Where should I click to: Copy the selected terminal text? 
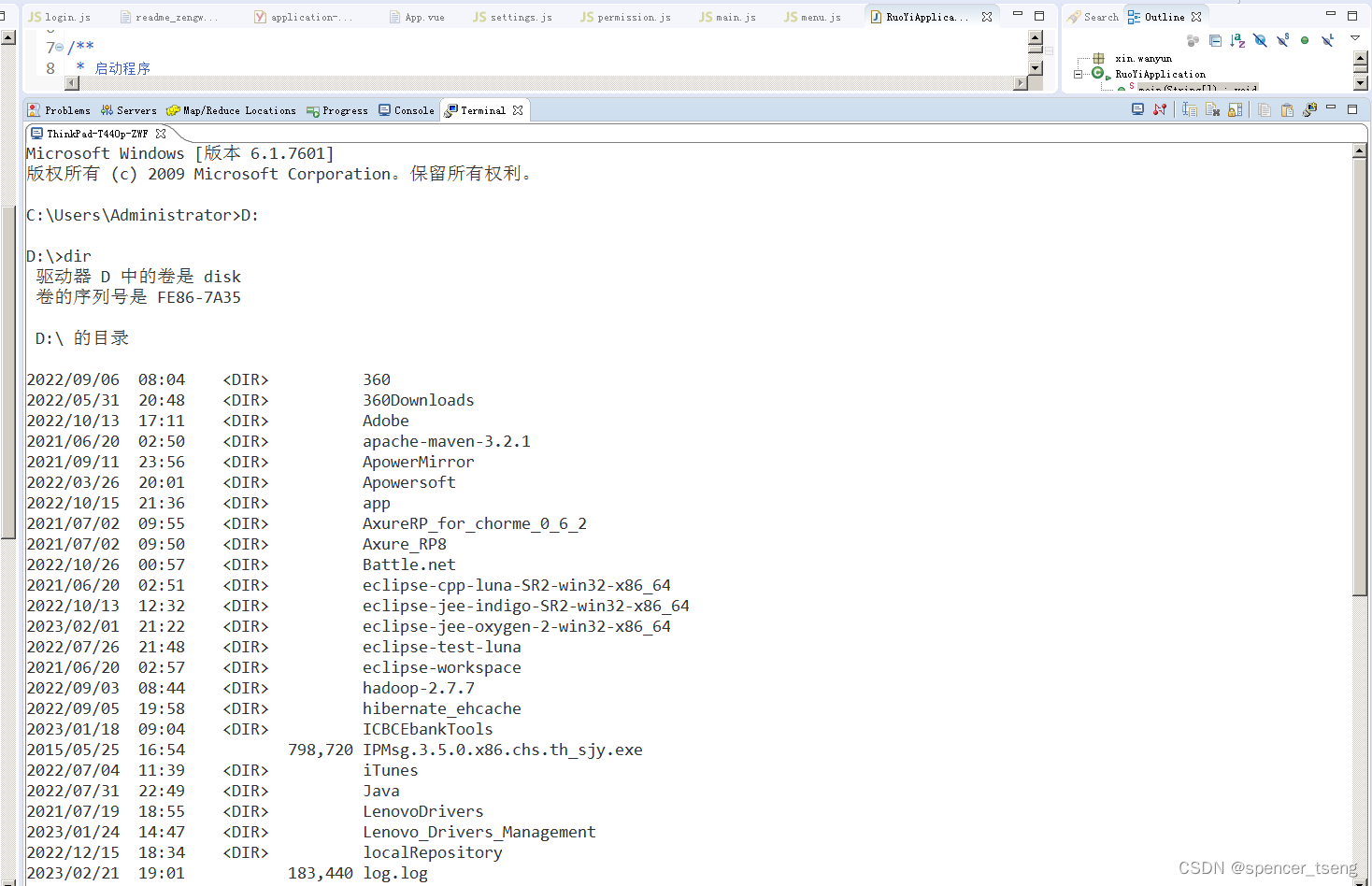(x=1264, y=108)
